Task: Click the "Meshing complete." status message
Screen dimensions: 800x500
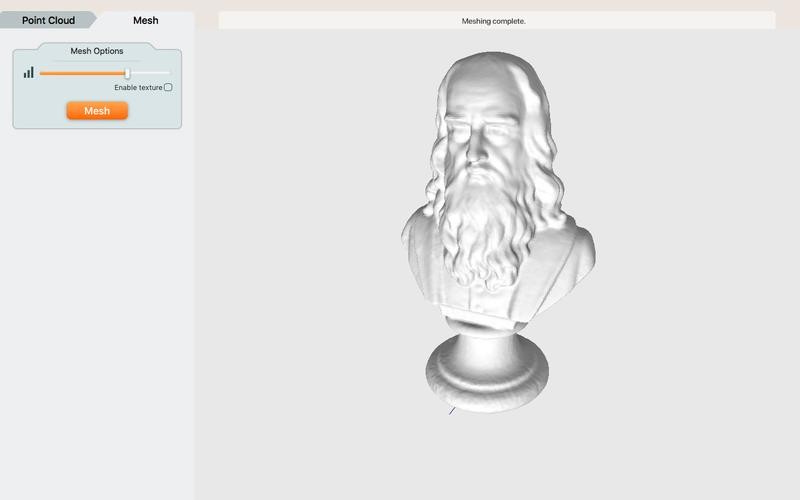Action: coord(493,21)
